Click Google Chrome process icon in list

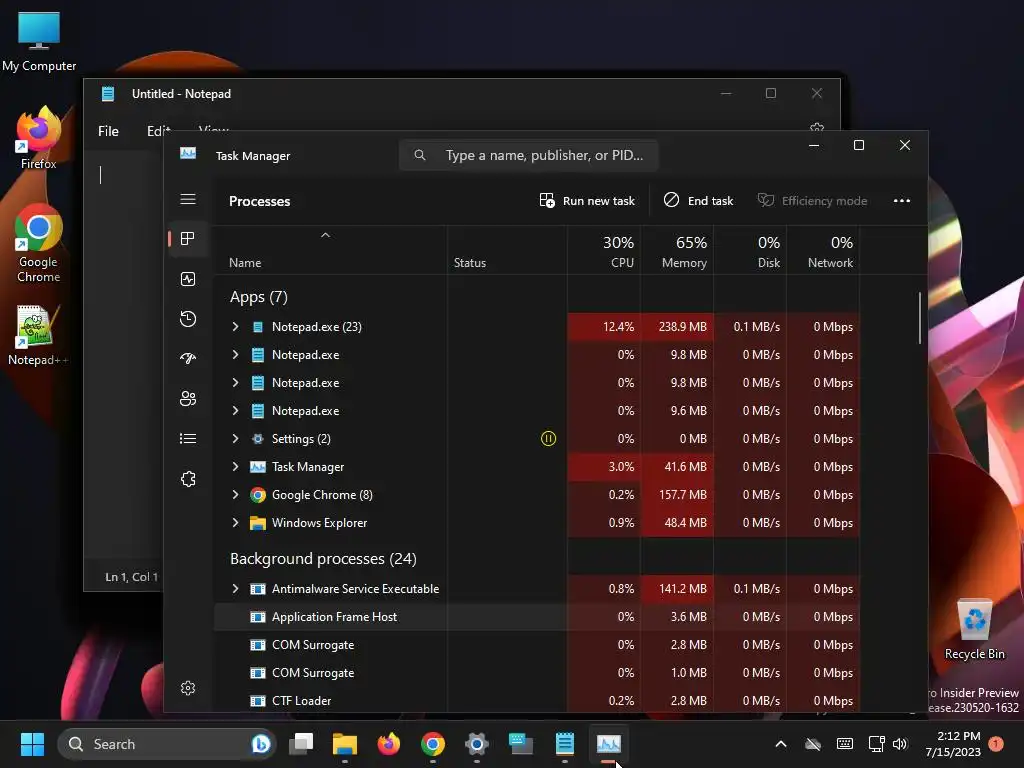(x=258, y=495)
